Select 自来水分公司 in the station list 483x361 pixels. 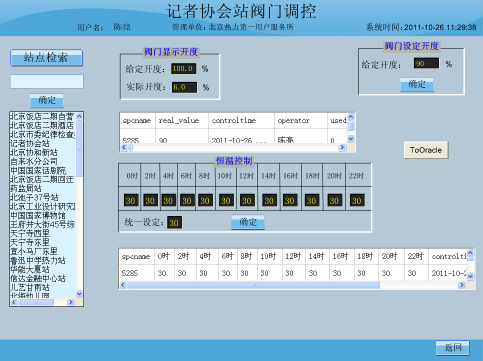43,161
